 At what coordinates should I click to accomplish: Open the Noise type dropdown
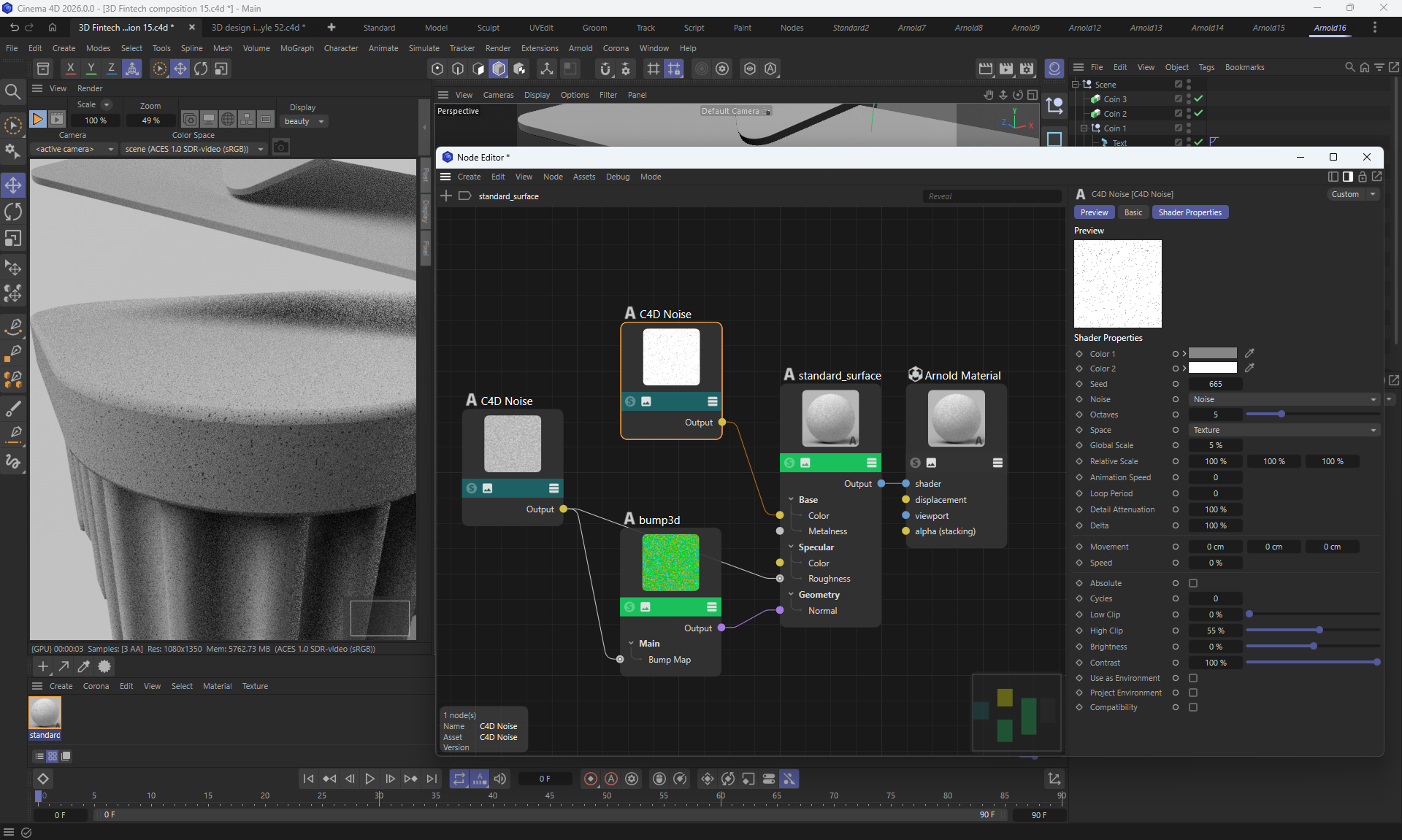1284,399
